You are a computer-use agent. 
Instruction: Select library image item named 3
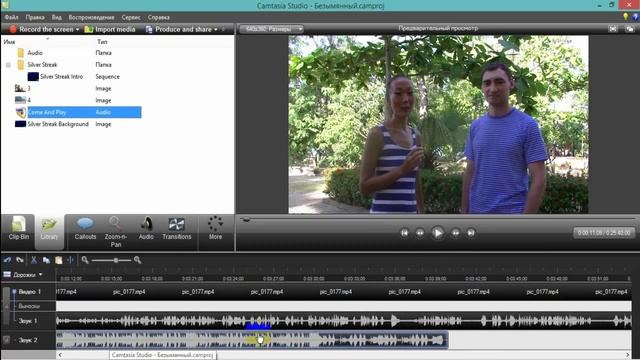pos(29,88)
